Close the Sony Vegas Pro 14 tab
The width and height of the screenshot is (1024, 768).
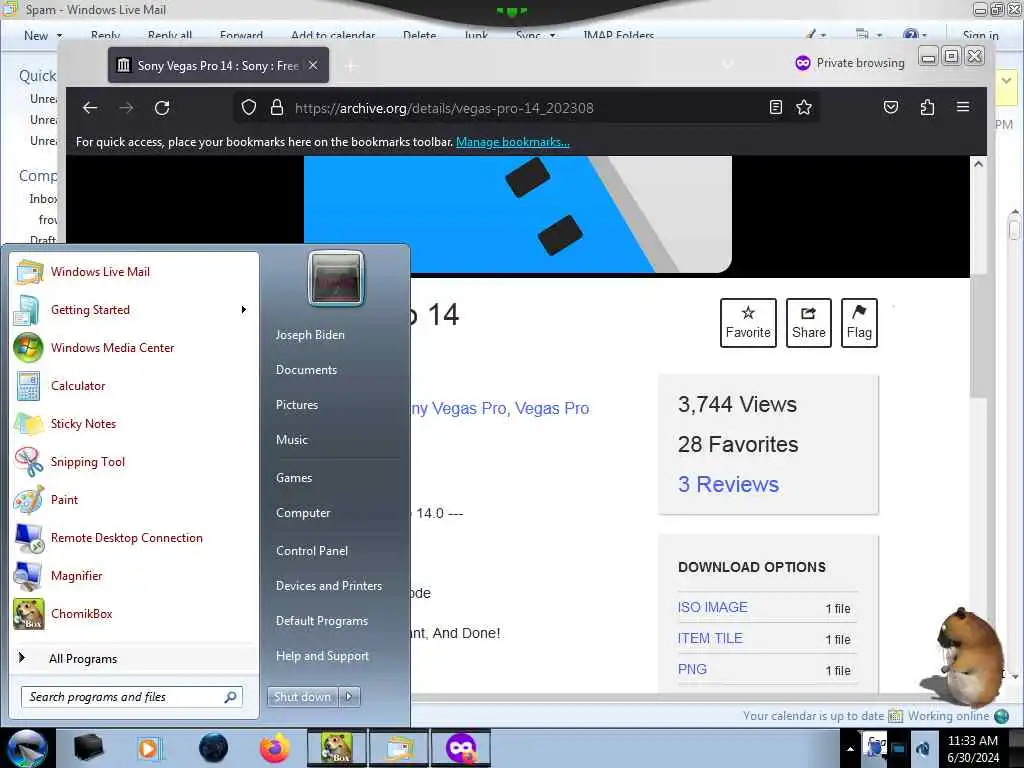[x=313, y=65]
